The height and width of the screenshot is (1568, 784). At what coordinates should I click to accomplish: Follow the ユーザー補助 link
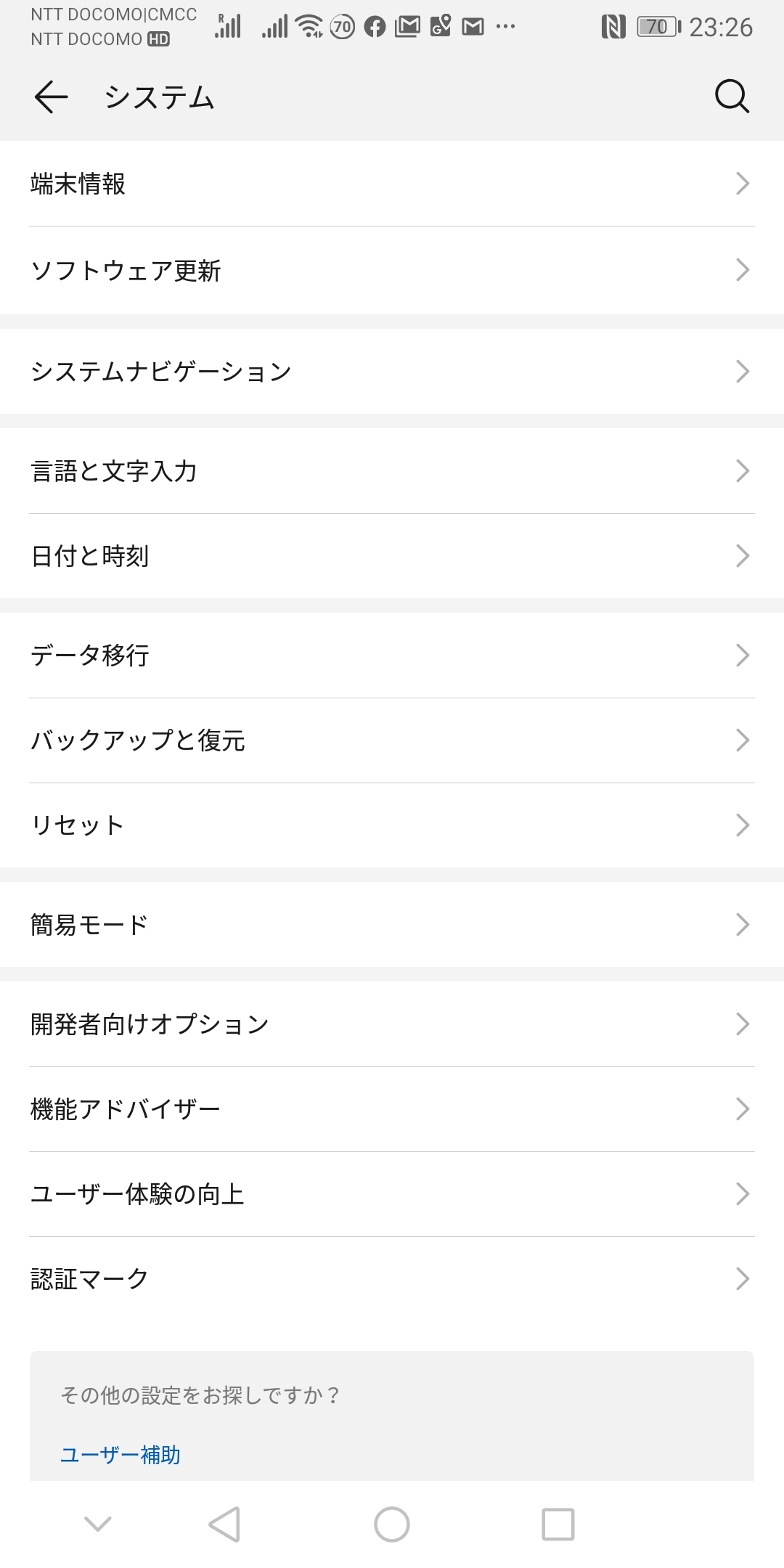click(x=121, y=1455)
